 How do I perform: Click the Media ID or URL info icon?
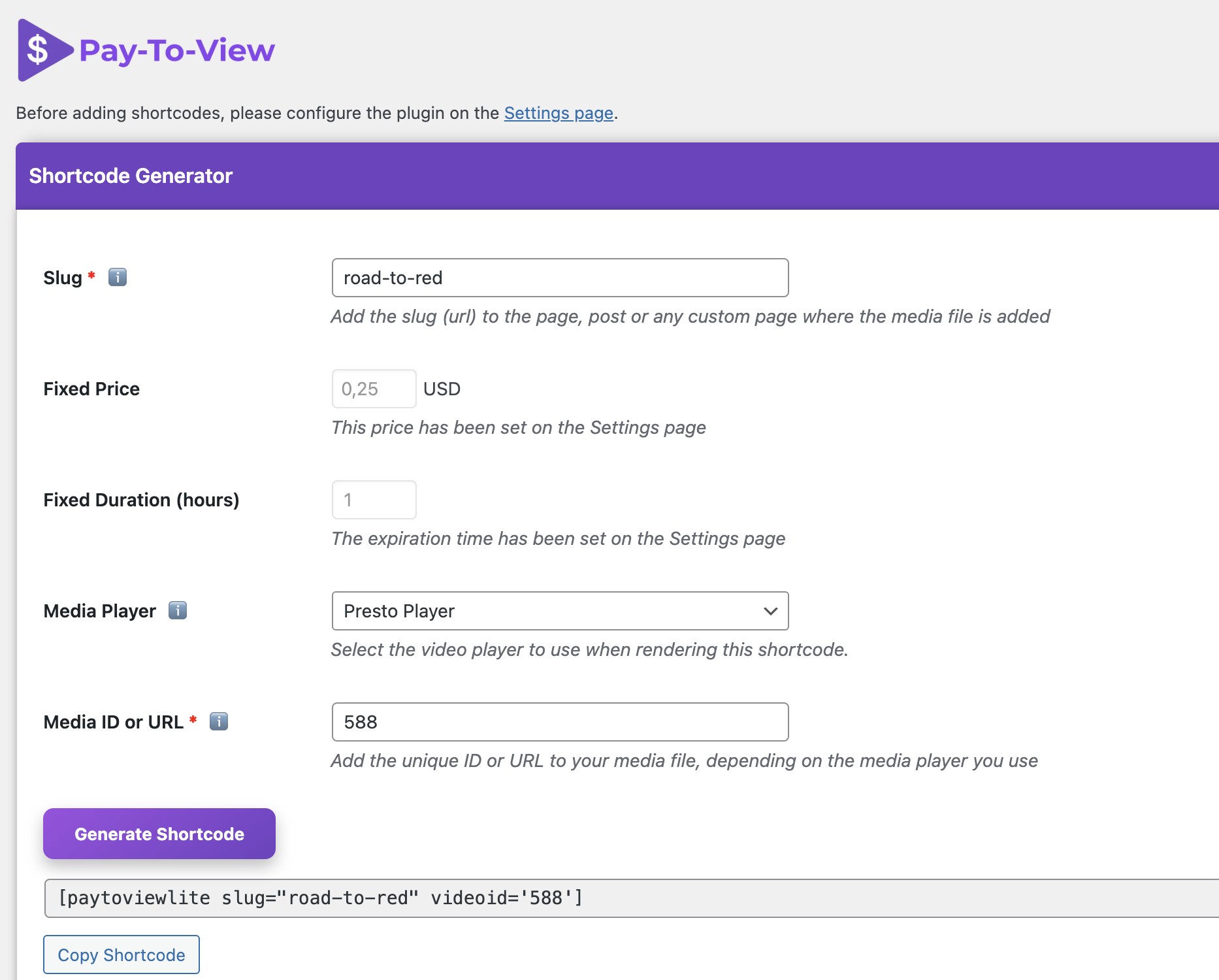[219, 721]
